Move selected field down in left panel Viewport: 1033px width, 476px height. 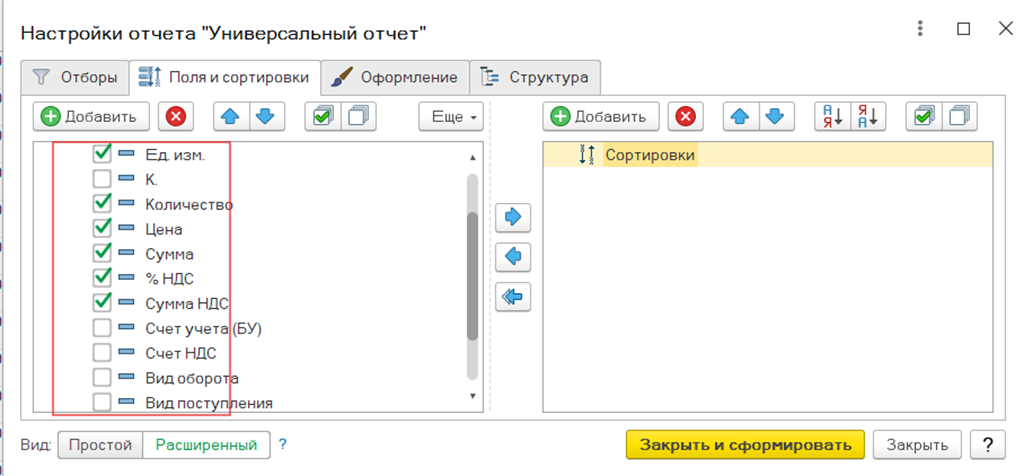[264, 117]
